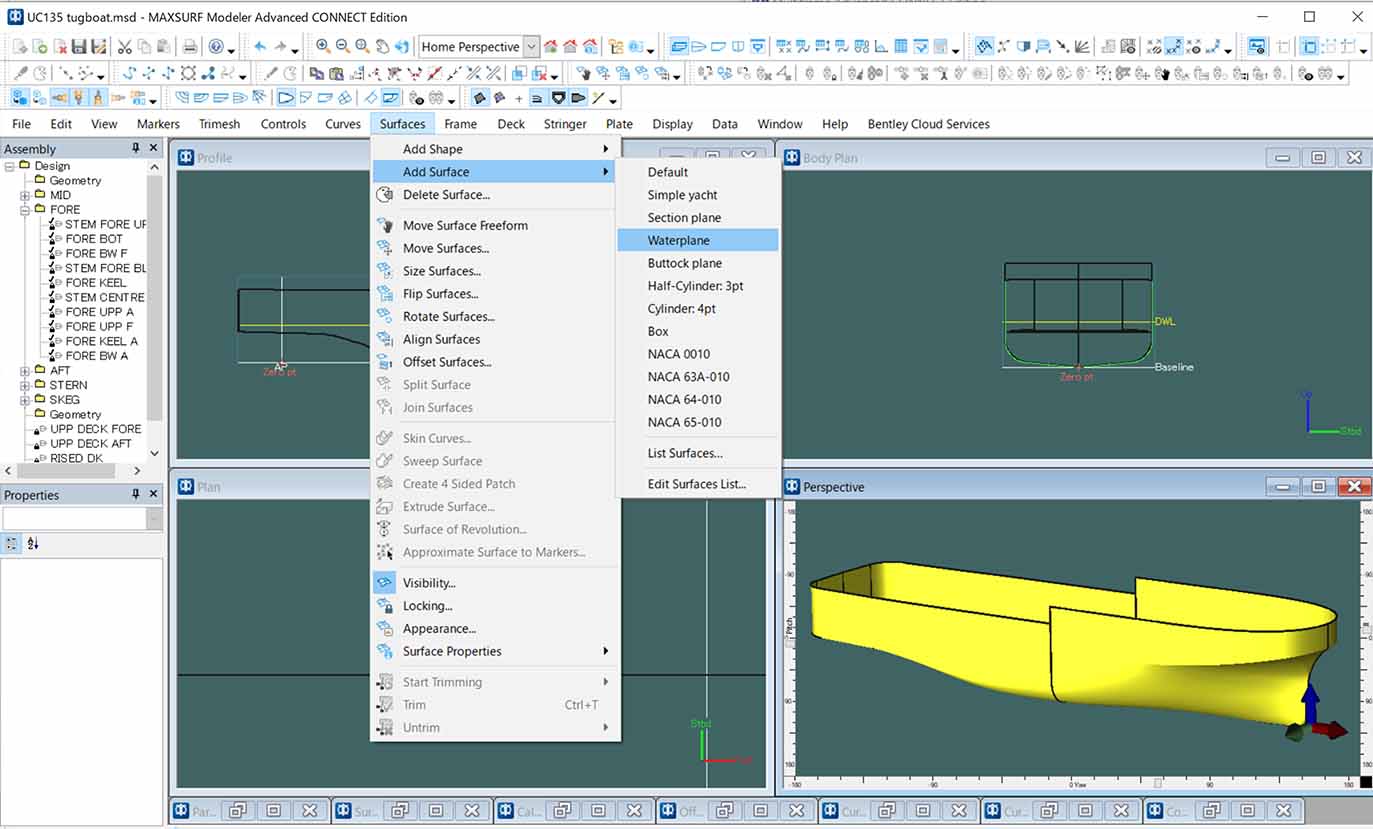Click the Flip Surfaces icon in menu
Screen dimensions: 1373x829
[x=385, y=293]
